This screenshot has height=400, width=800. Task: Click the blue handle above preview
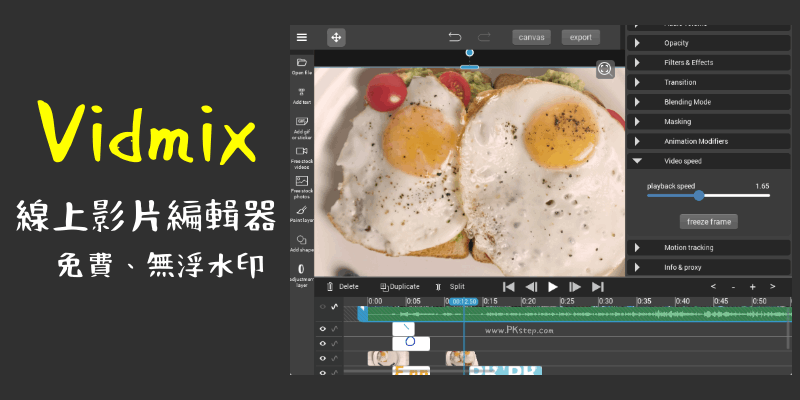coord(469,53)
